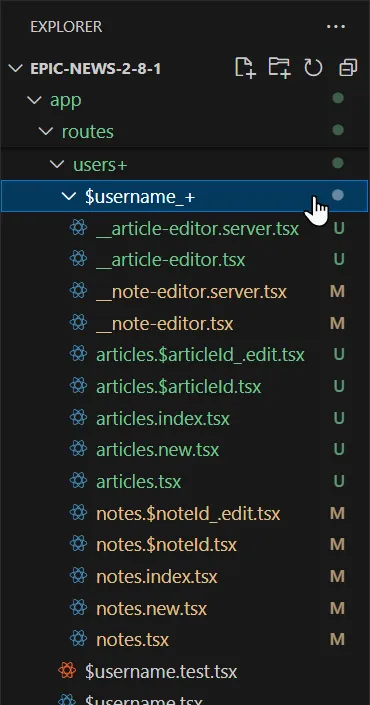This screenshot has height=705, width=370.
Task: Click the U badge on articles.tsx
Action: click(x=339, y=481)
